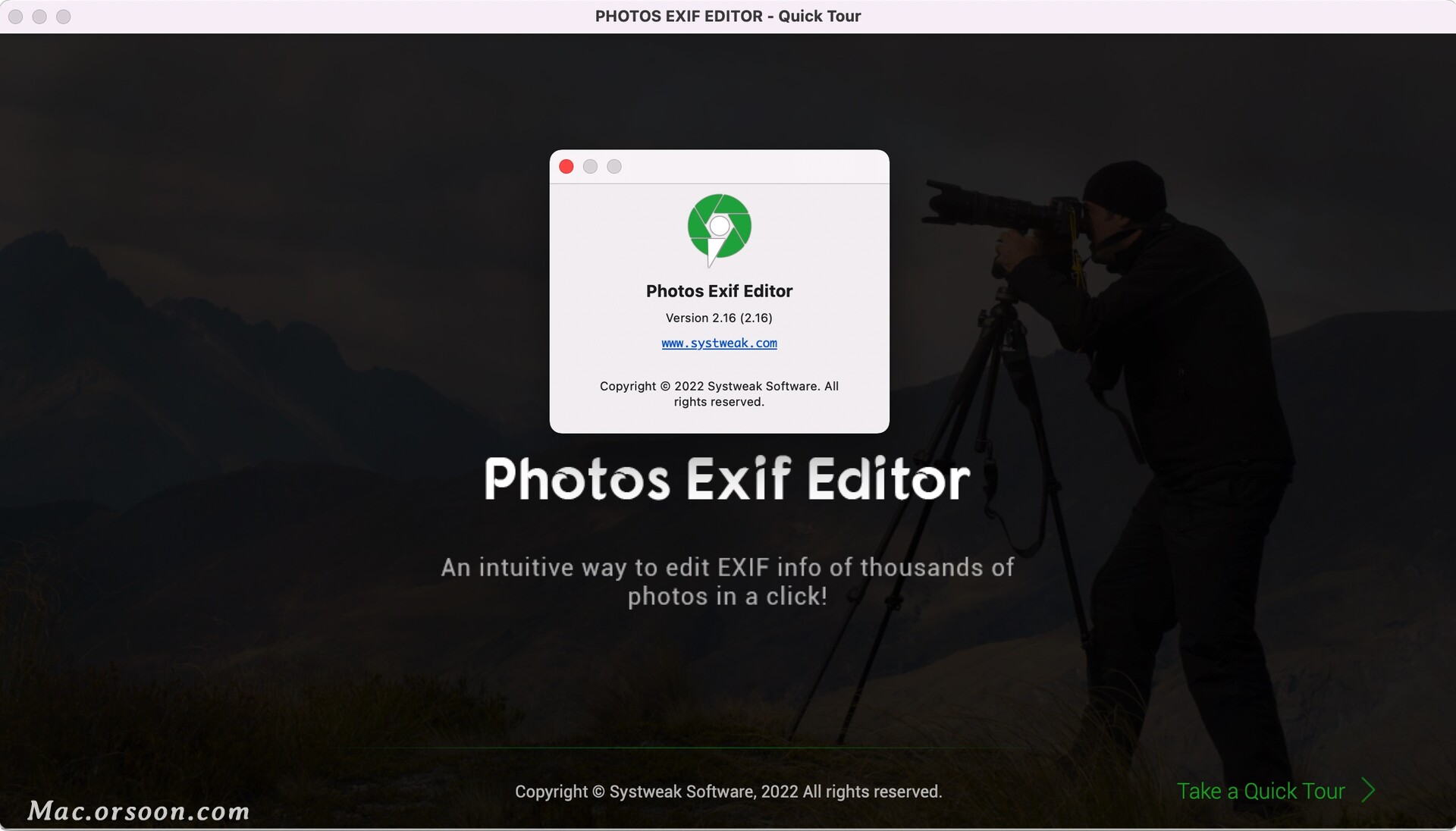This screenshot has width=1456, height=831.
Task: Click the footer Systweak Software copyright text
Action: pyautogui.click(x=728, y=792)
